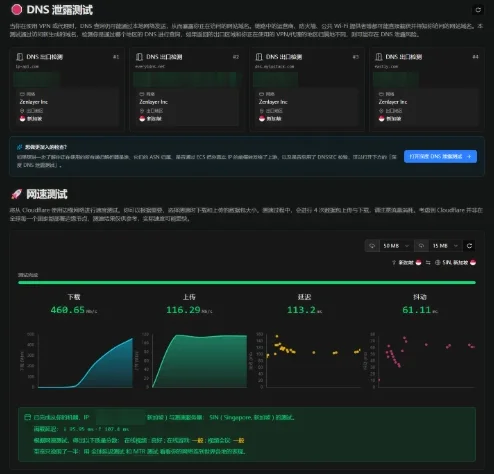The image size is (494, 474).
Task: Click the 61.11 jitter value
Action: pos(417,310)
